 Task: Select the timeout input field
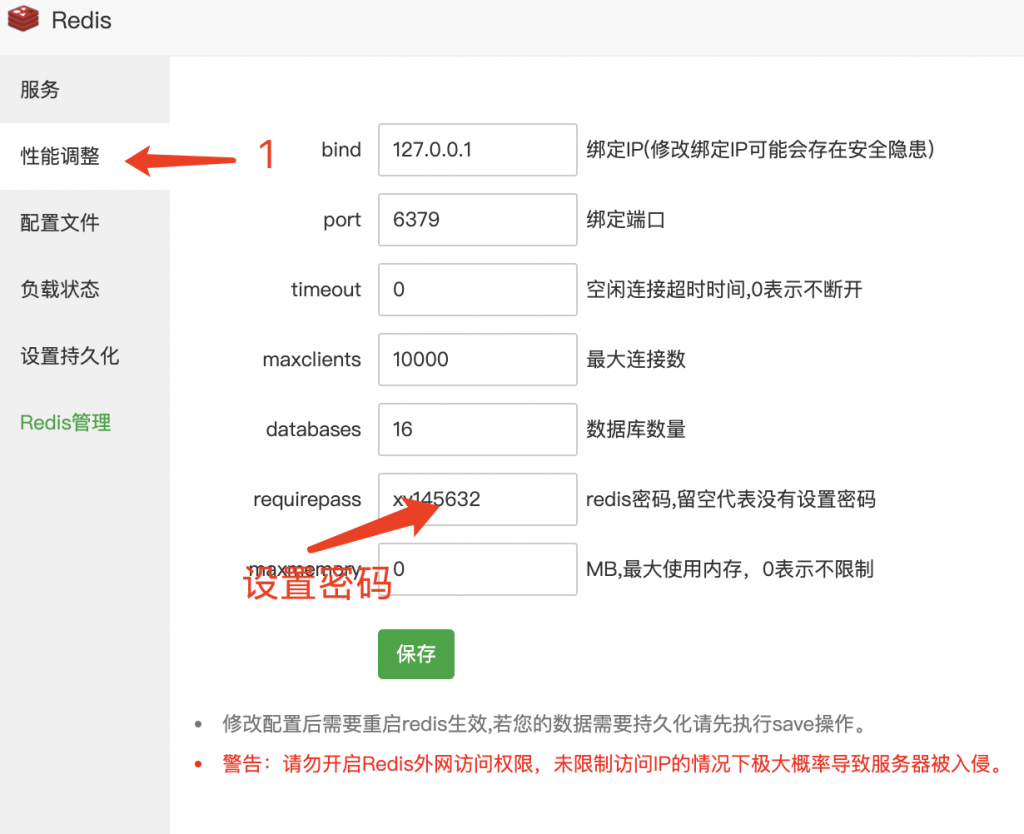pyautogui.click(x=477, y=289)
